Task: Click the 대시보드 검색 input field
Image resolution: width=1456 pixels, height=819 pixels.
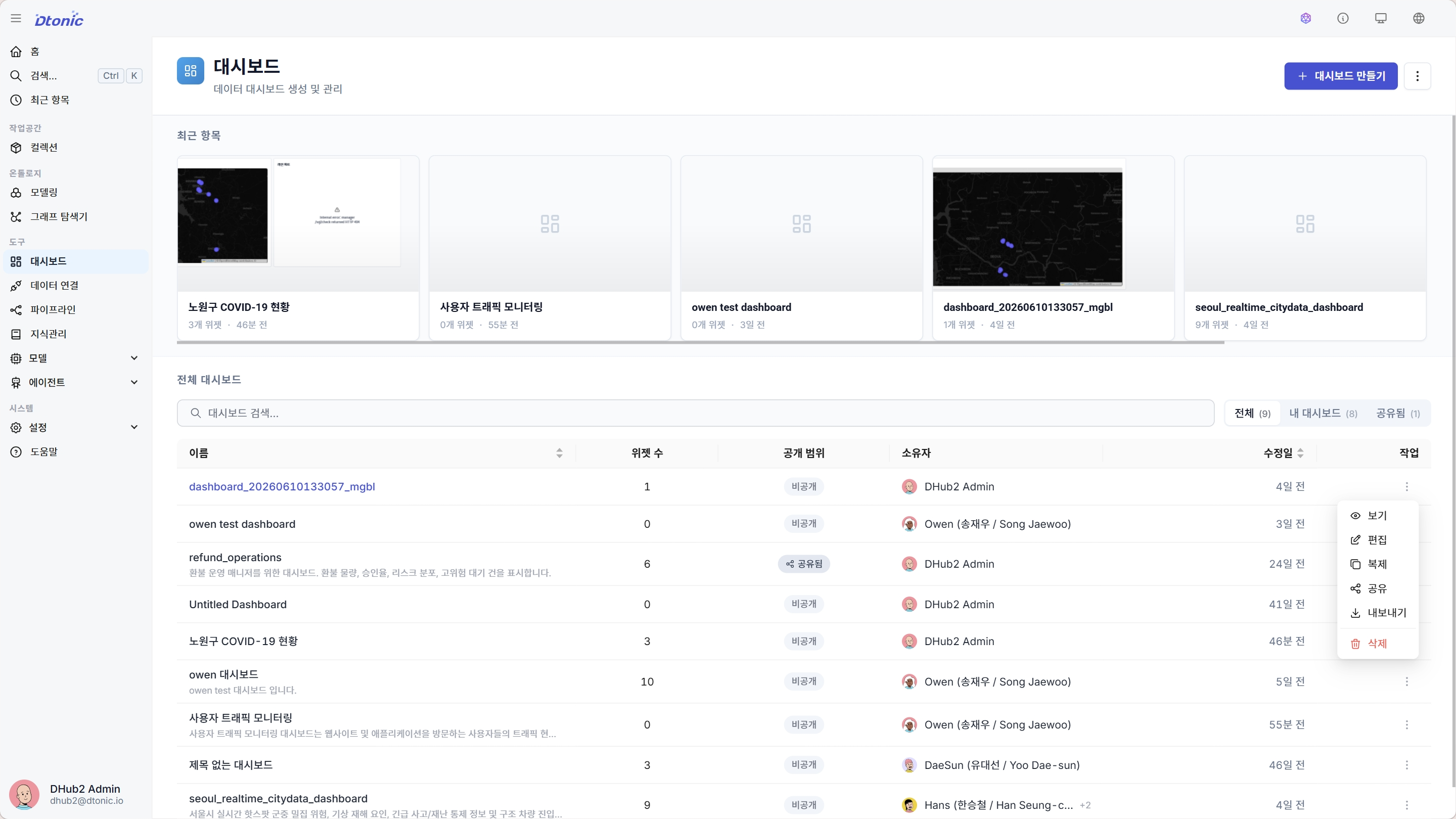Action: click(x=695, y=414)
